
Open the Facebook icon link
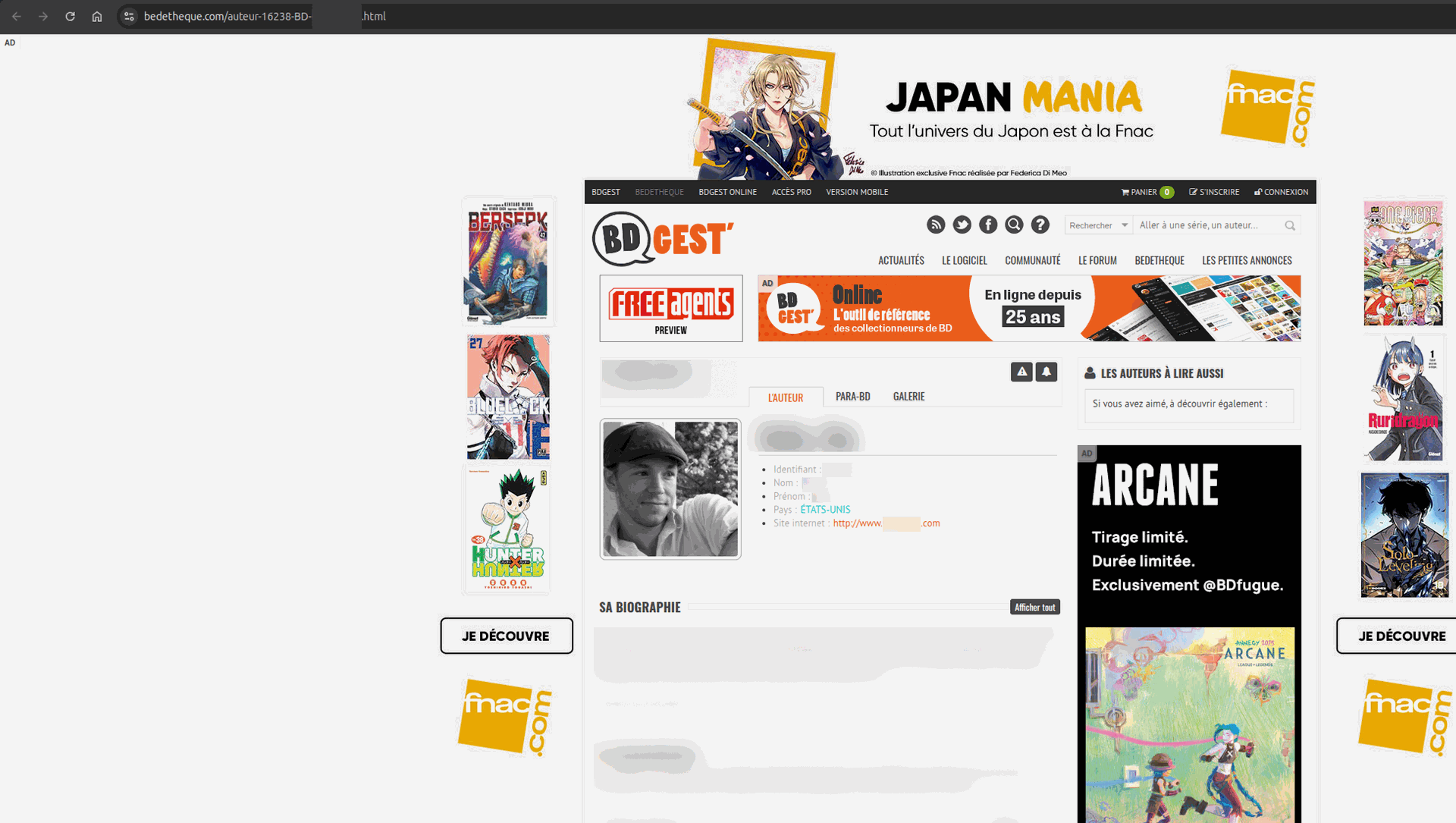point(988,225)
